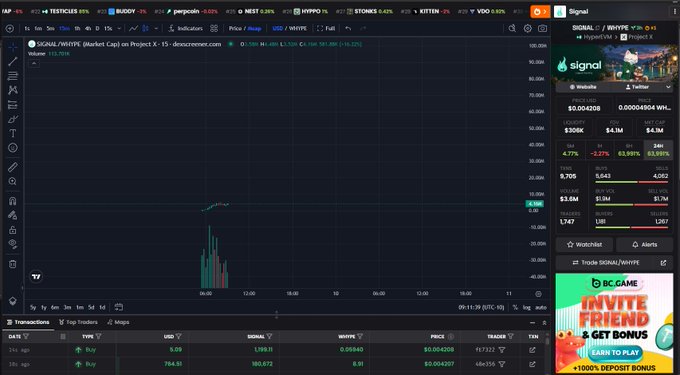This screenshot has width=680, height=375.
Task: Select the 1h timeframe
Action: pyautogui.click(x=77, y=29)
